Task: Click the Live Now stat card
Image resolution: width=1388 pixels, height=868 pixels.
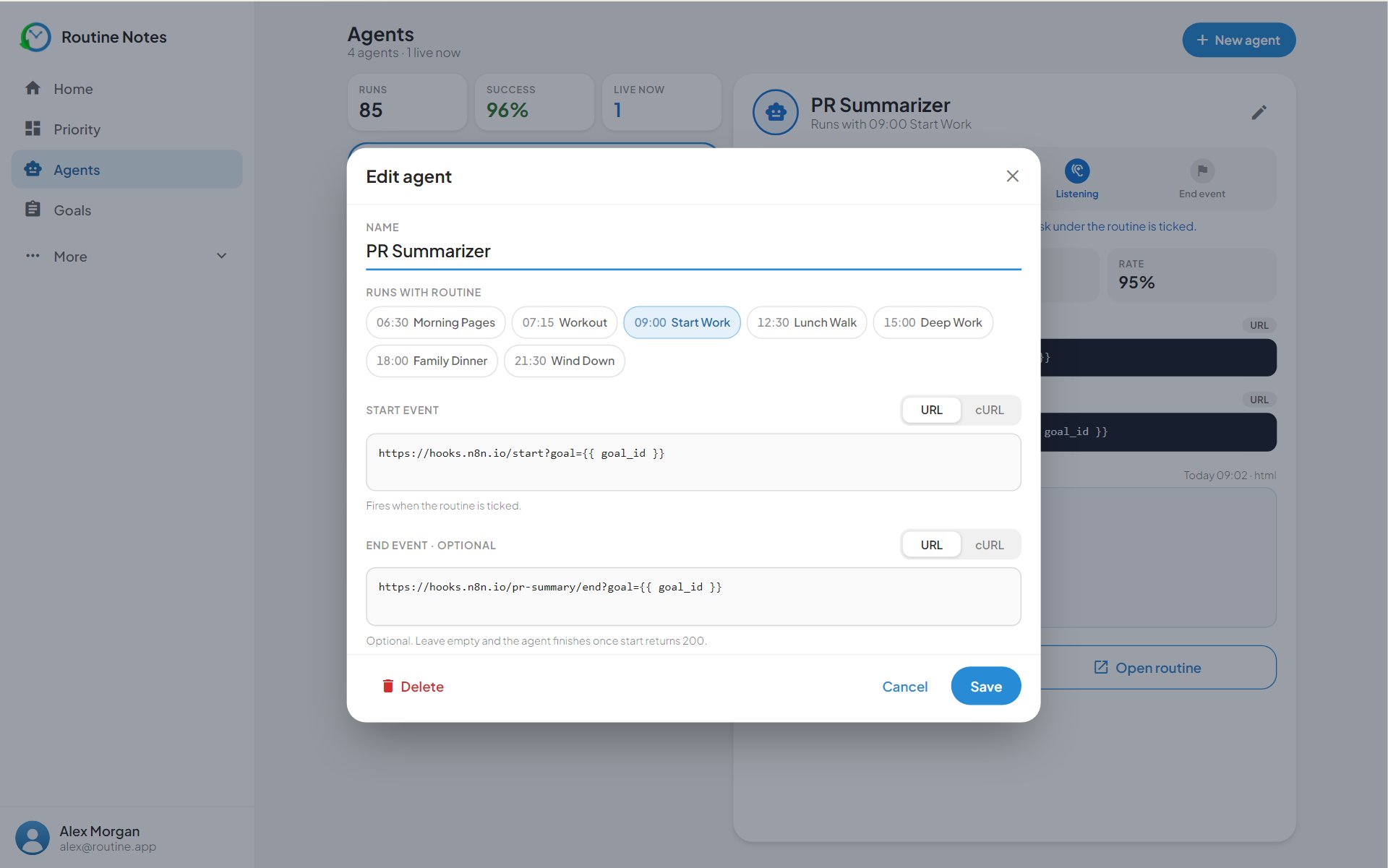Action: (661, 102)
